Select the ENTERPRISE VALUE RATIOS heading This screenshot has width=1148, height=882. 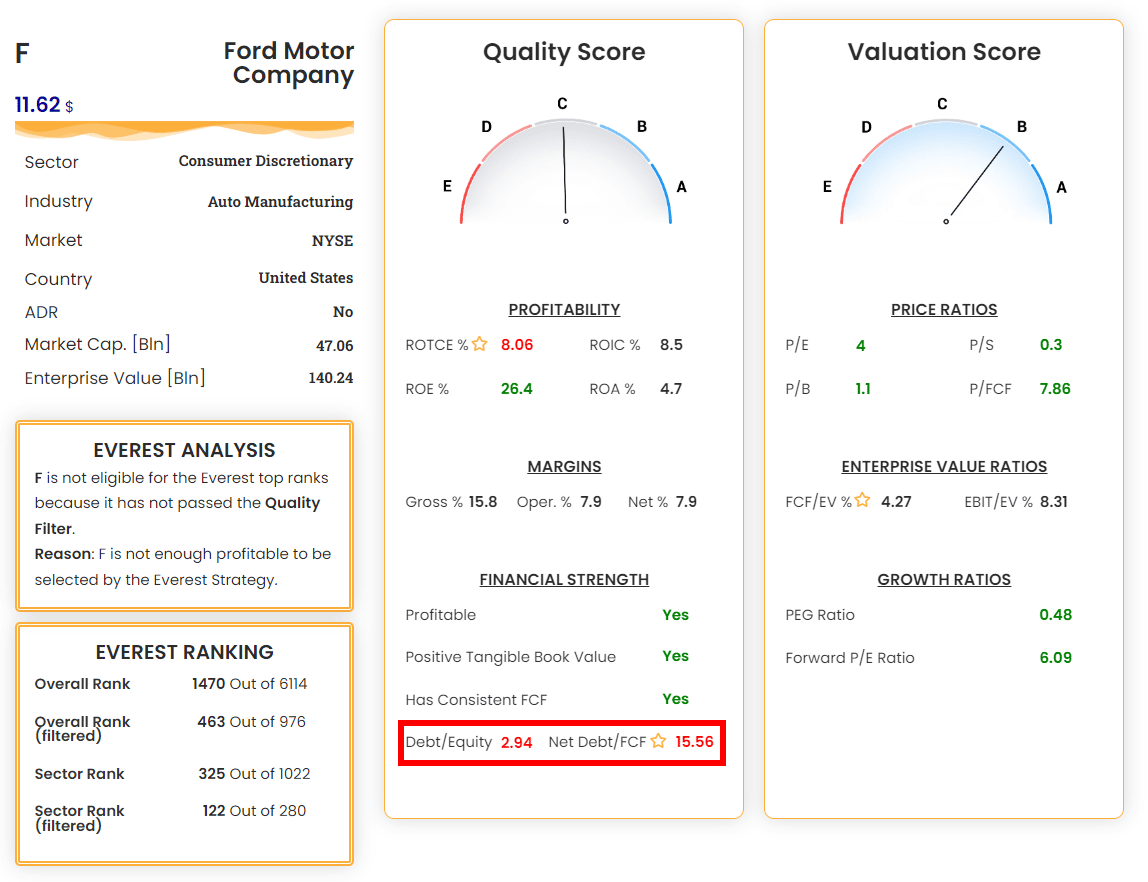click(944, 466)
